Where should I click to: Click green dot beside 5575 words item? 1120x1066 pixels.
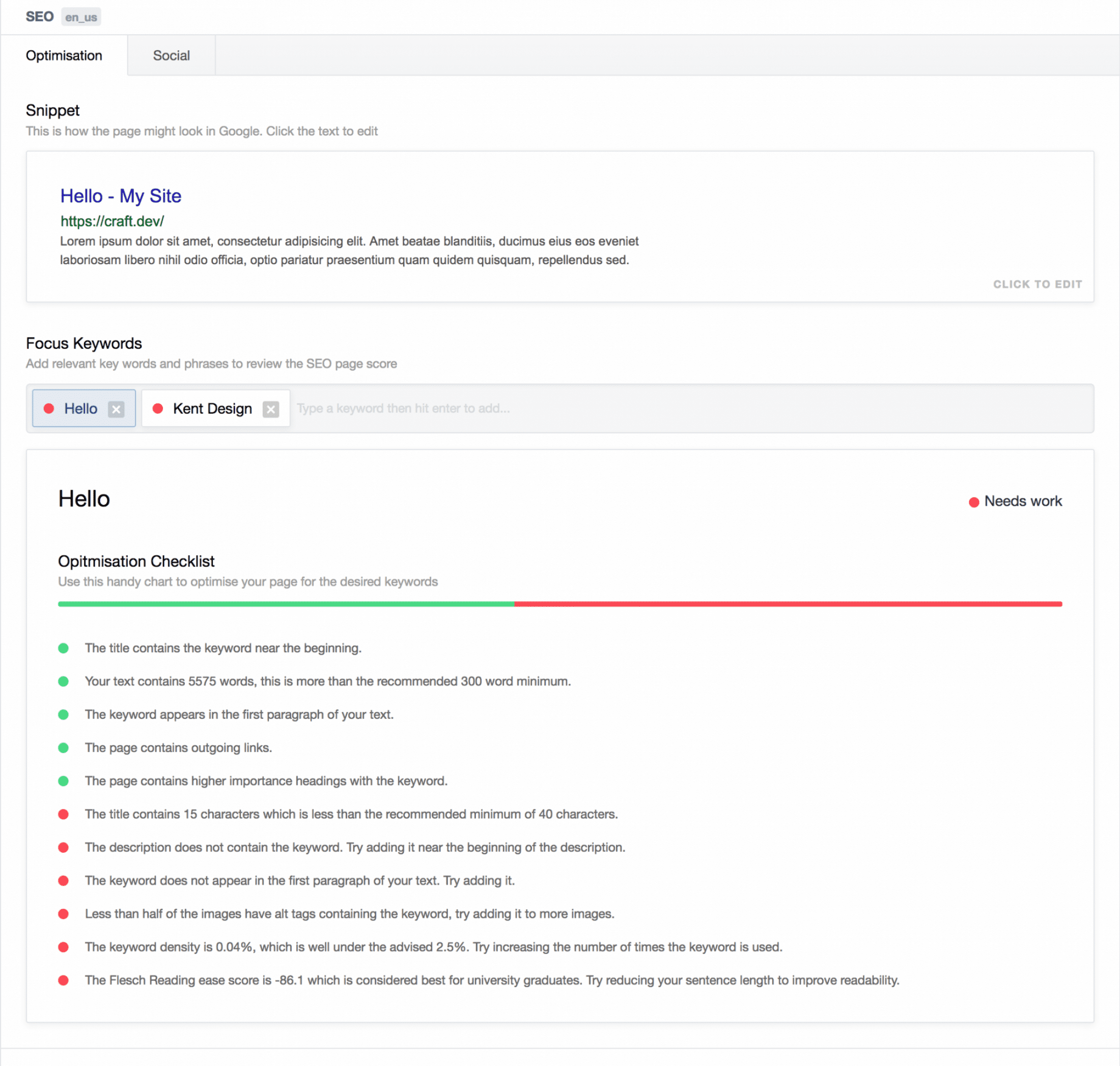tap(64, 682)
